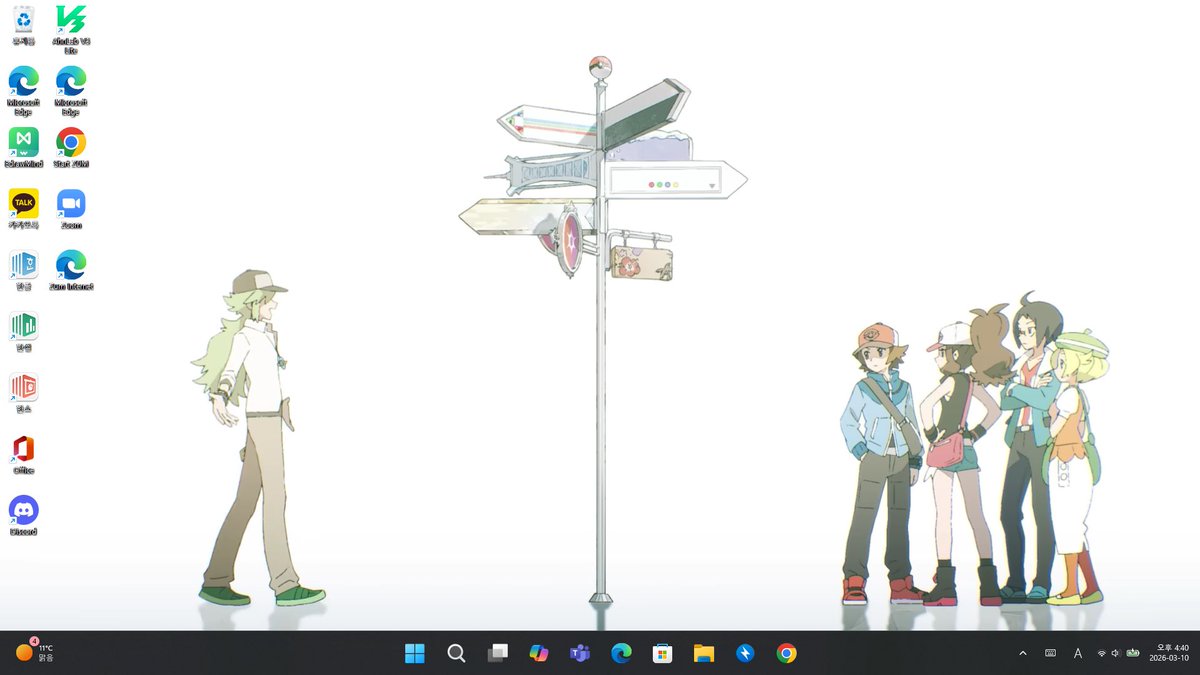
Task: Select the green Hancom Hancell desktop icon
Action: tap(23, 332)
